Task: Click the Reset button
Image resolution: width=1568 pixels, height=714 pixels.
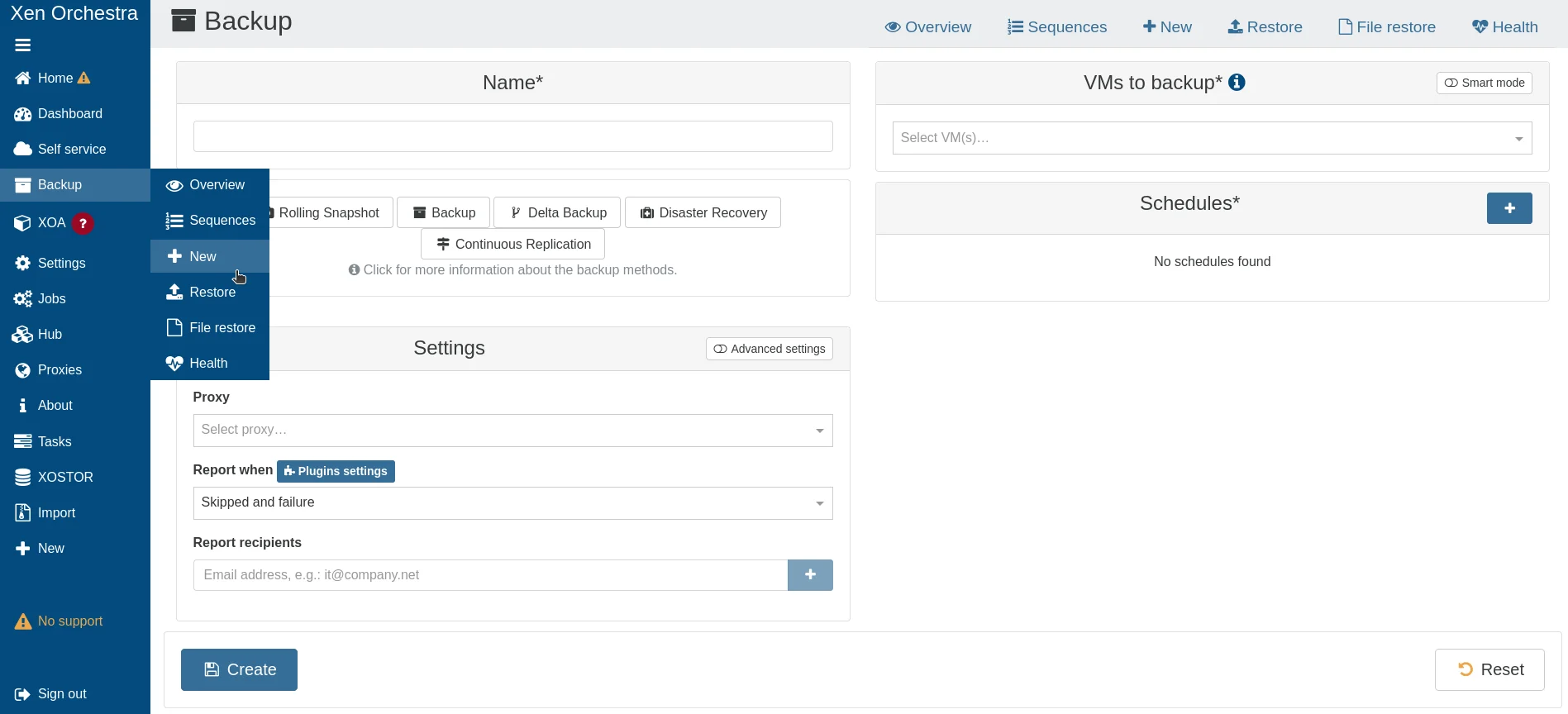Action: (1489, 669)
